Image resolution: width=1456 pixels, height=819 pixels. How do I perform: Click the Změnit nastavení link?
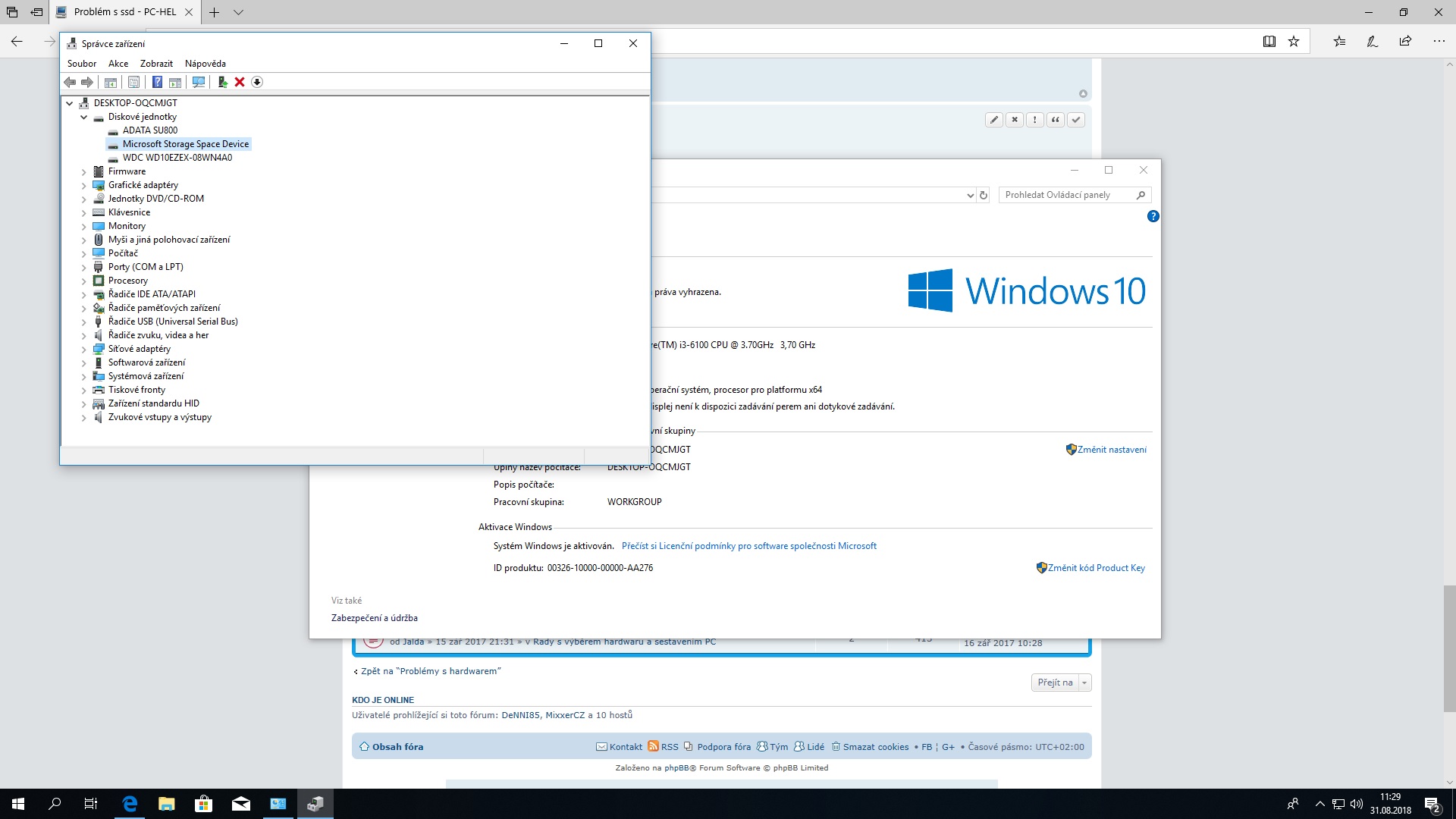point(1111,450)
